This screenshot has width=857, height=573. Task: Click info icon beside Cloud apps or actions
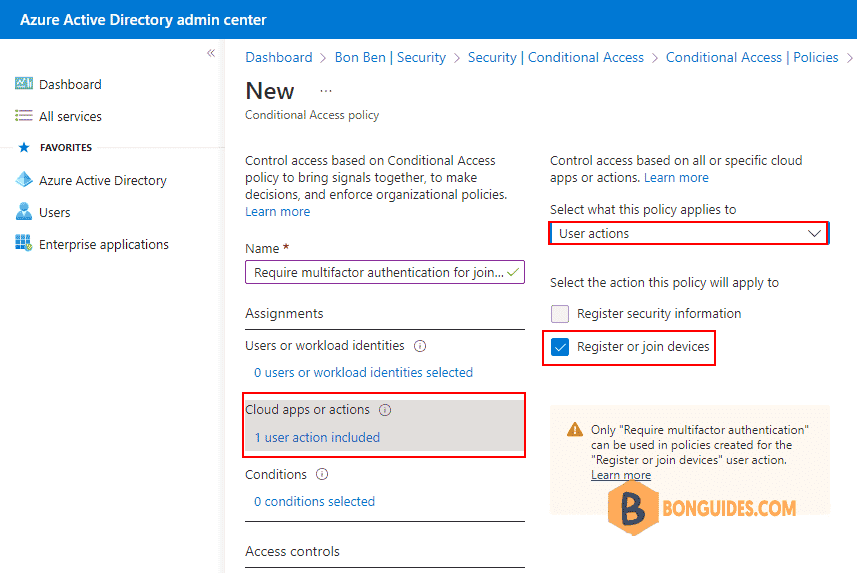point(385,410)
